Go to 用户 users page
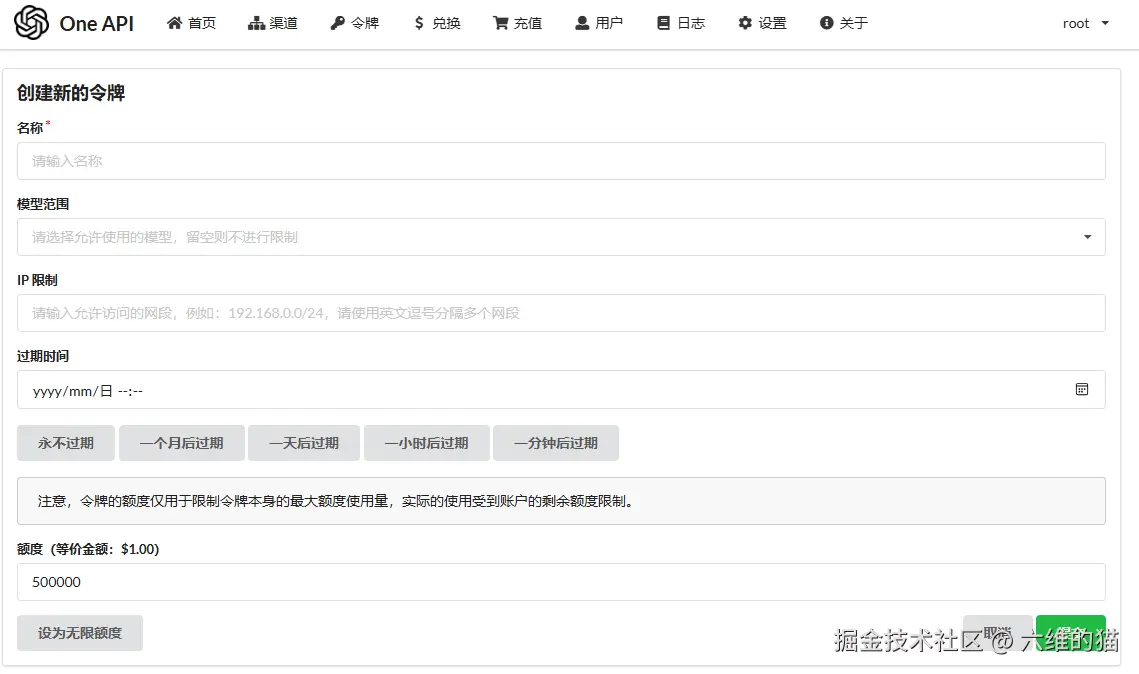 (599, 23)
